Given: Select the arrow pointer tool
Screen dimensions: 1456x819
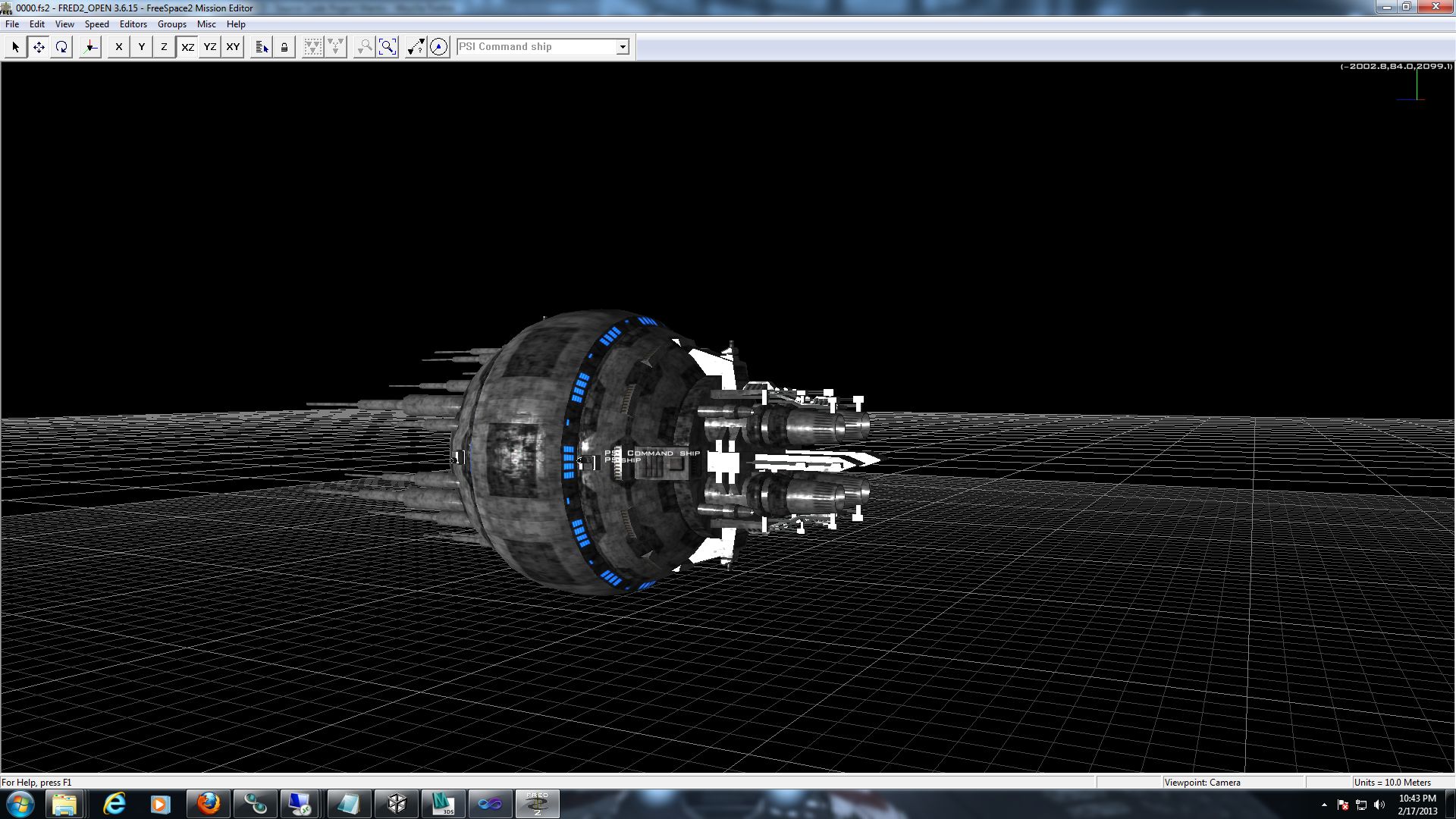Looking at the screenshot, I should pyautogui.click(x=15, y=47).
